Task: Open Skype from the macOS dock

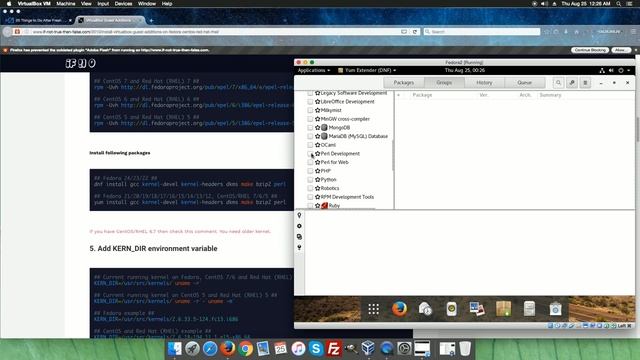Action: 316,349
